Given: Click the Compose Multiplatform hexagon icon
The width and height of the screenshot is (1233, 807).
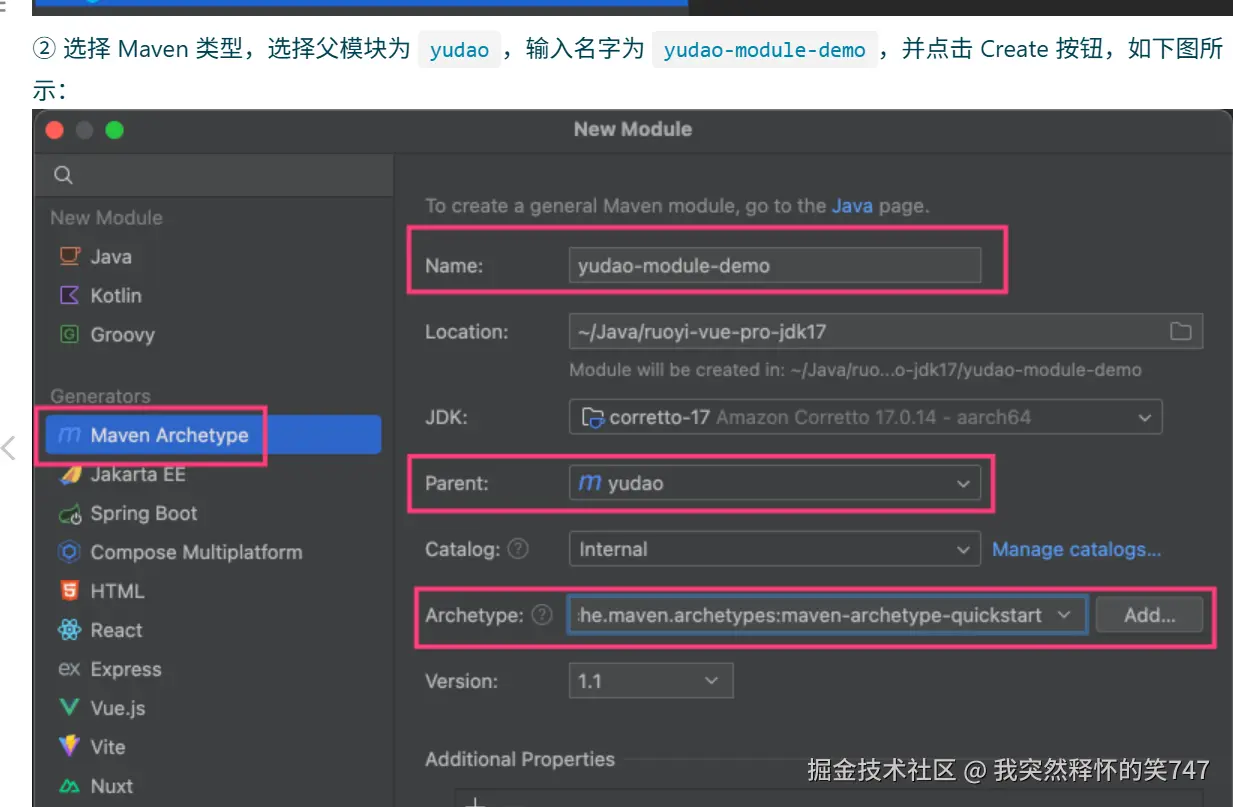Looking at the screenshot, I should pyautogui.click(x=69, y=552).
